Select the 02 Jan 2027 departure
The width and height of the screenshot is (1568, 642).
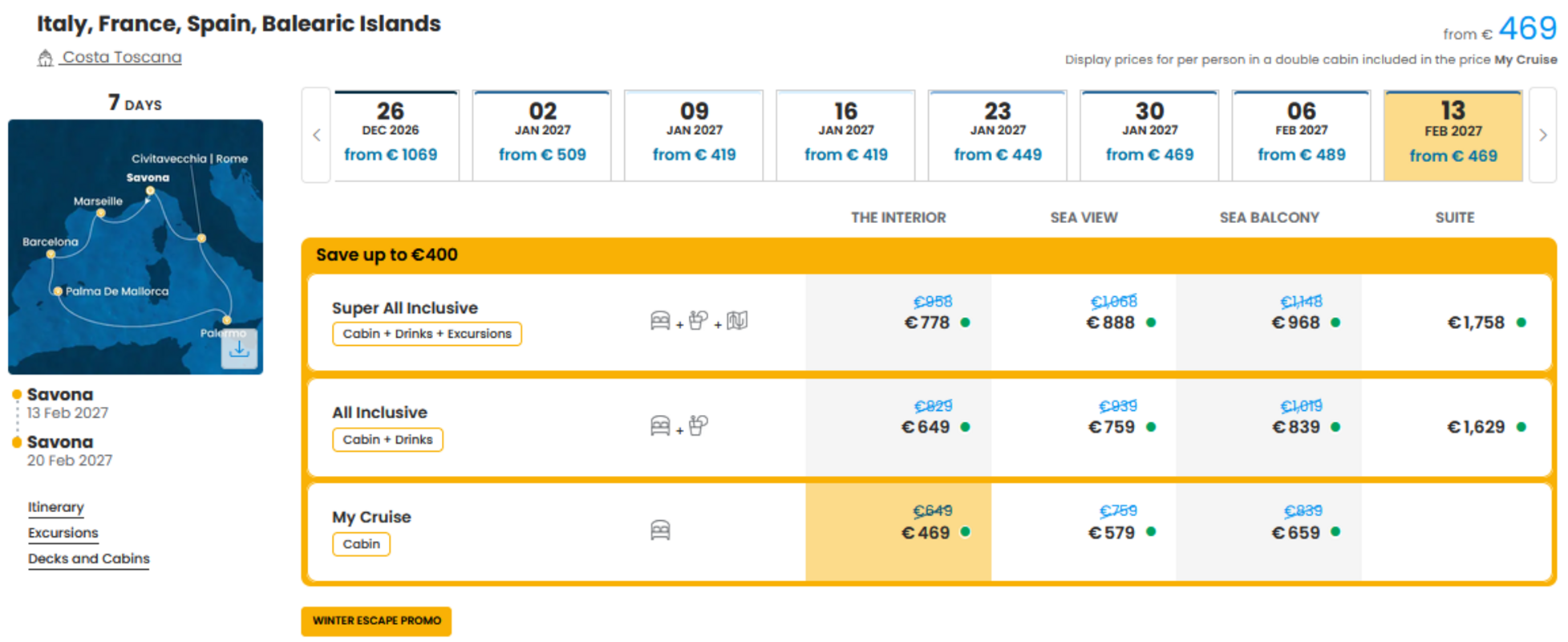pyautogui.click(x=542, y=135)
